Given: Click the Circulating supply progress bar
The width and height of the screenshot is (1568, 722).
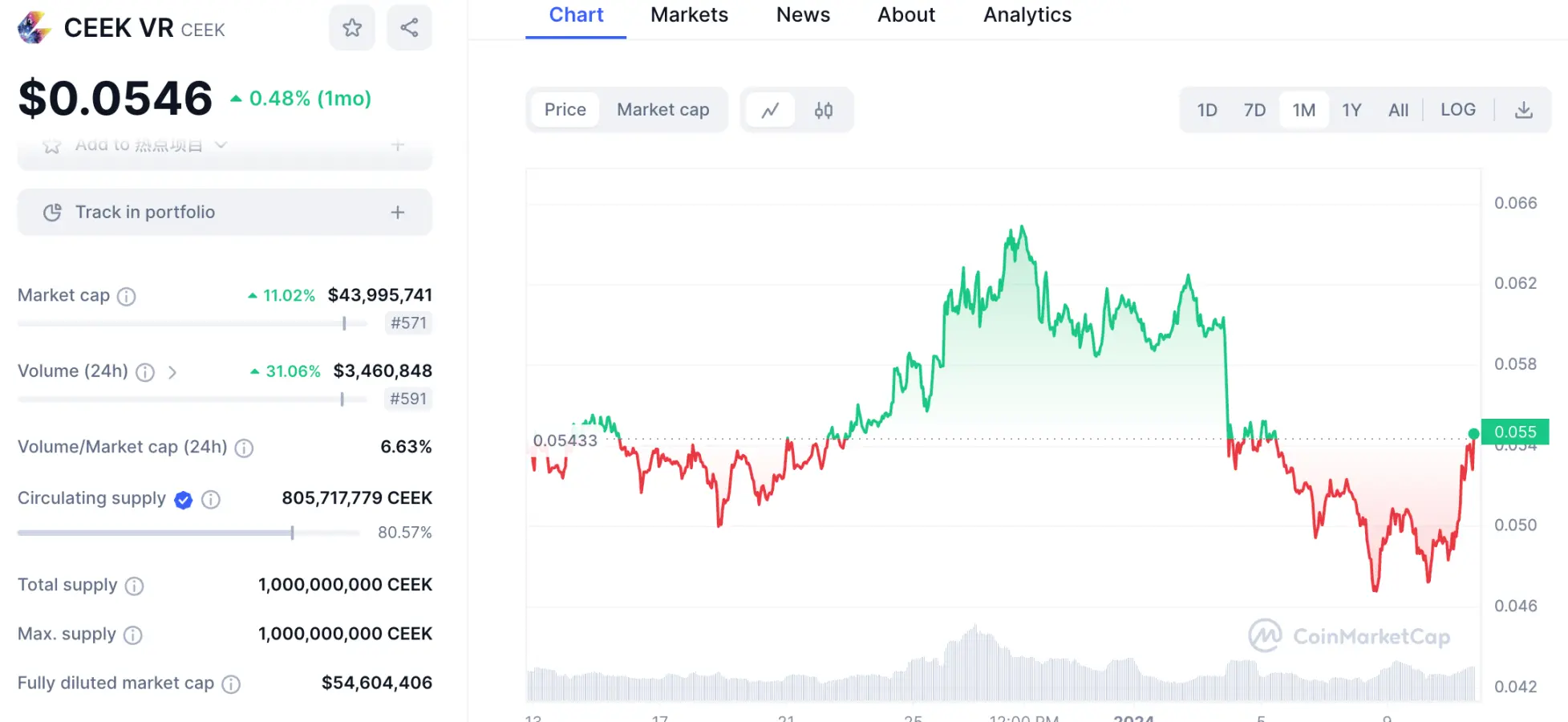Looking at the screenshot, I should pos(188,533).
